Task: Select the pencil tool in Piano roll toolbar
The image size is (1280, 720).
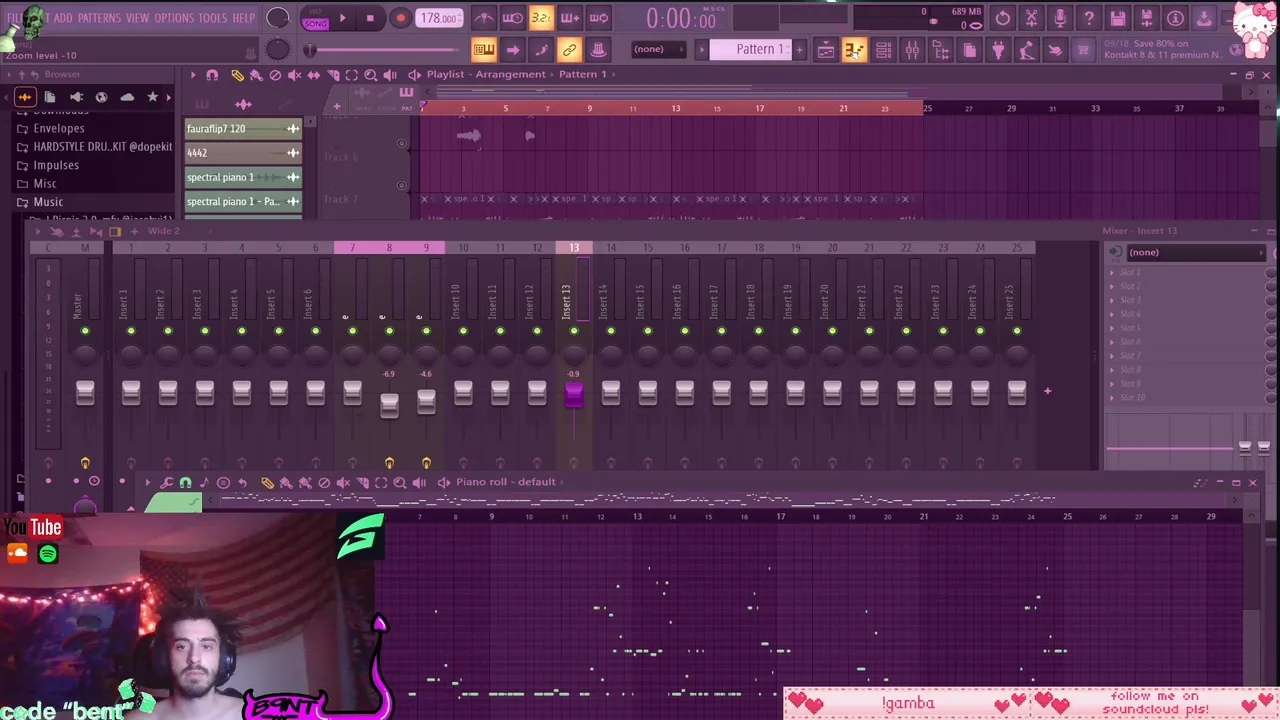Action: point(267,483)
